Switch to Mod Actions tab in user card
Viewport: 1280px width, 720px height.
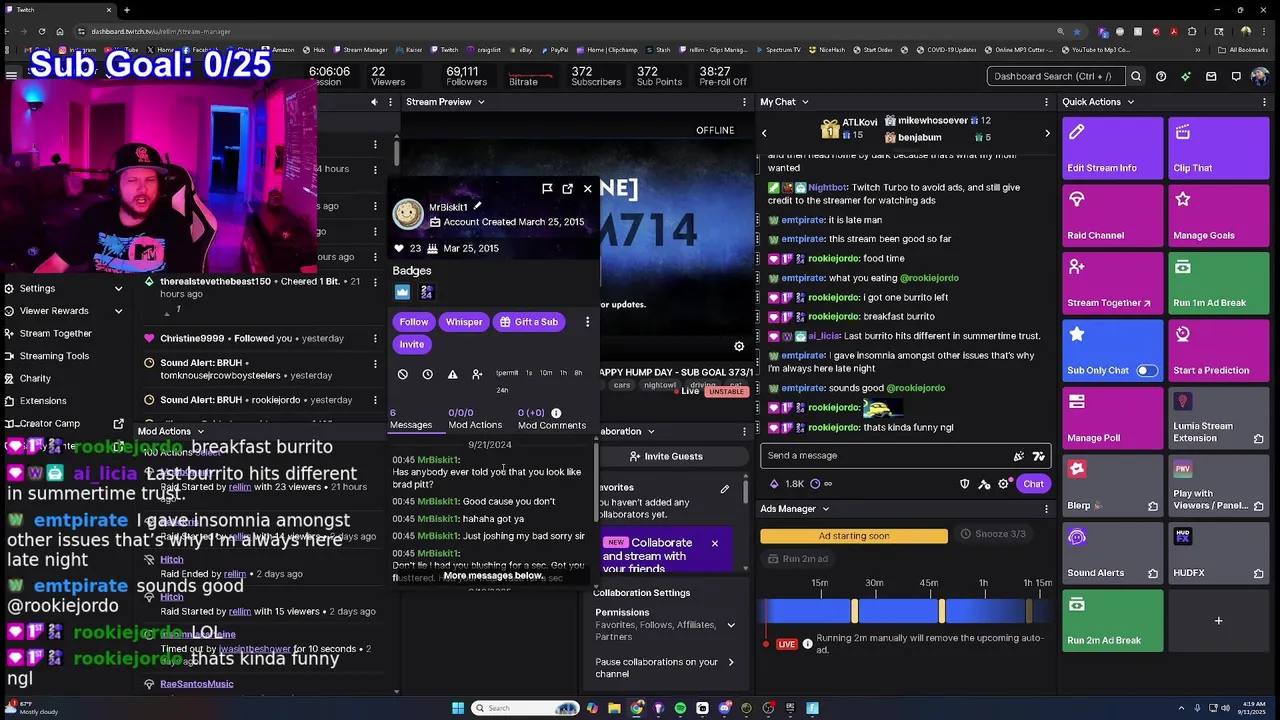tap(475, 419)
